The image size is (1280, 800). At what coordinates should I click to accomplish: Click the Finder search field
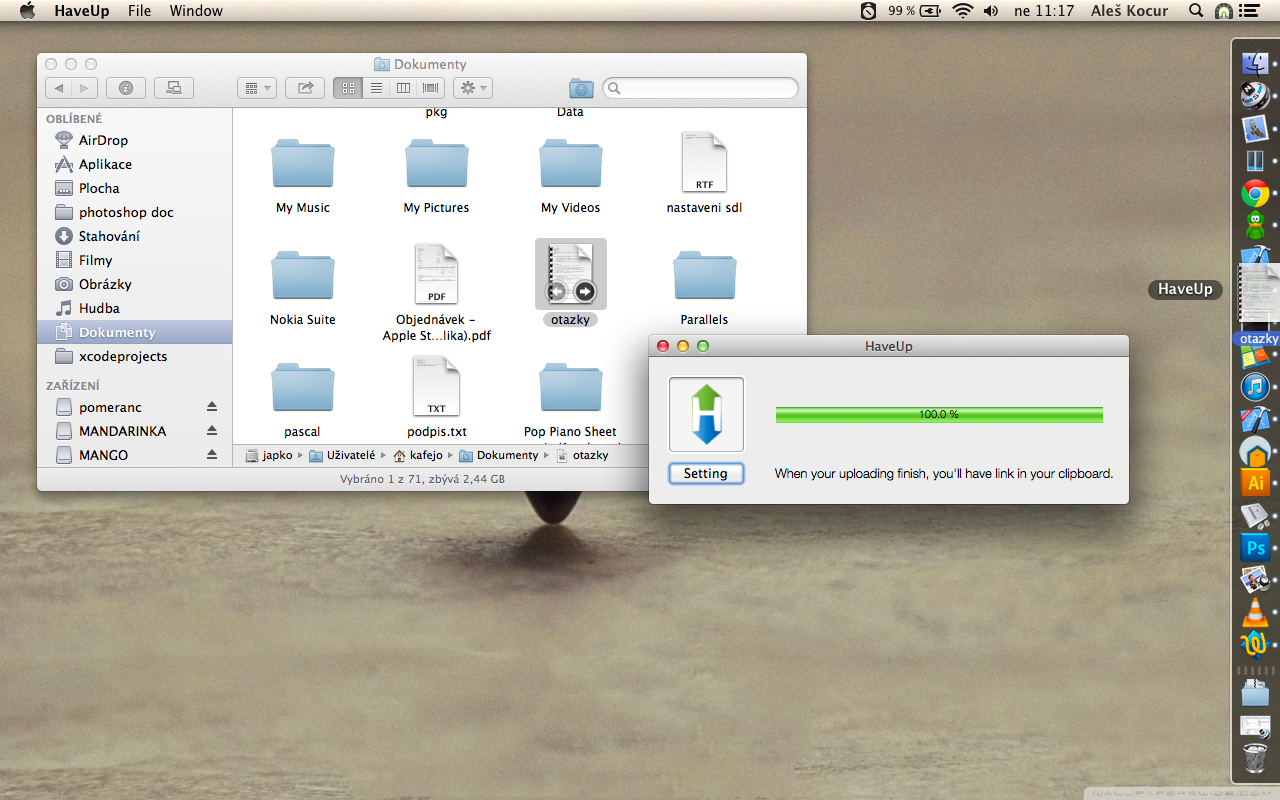[700, 88]
